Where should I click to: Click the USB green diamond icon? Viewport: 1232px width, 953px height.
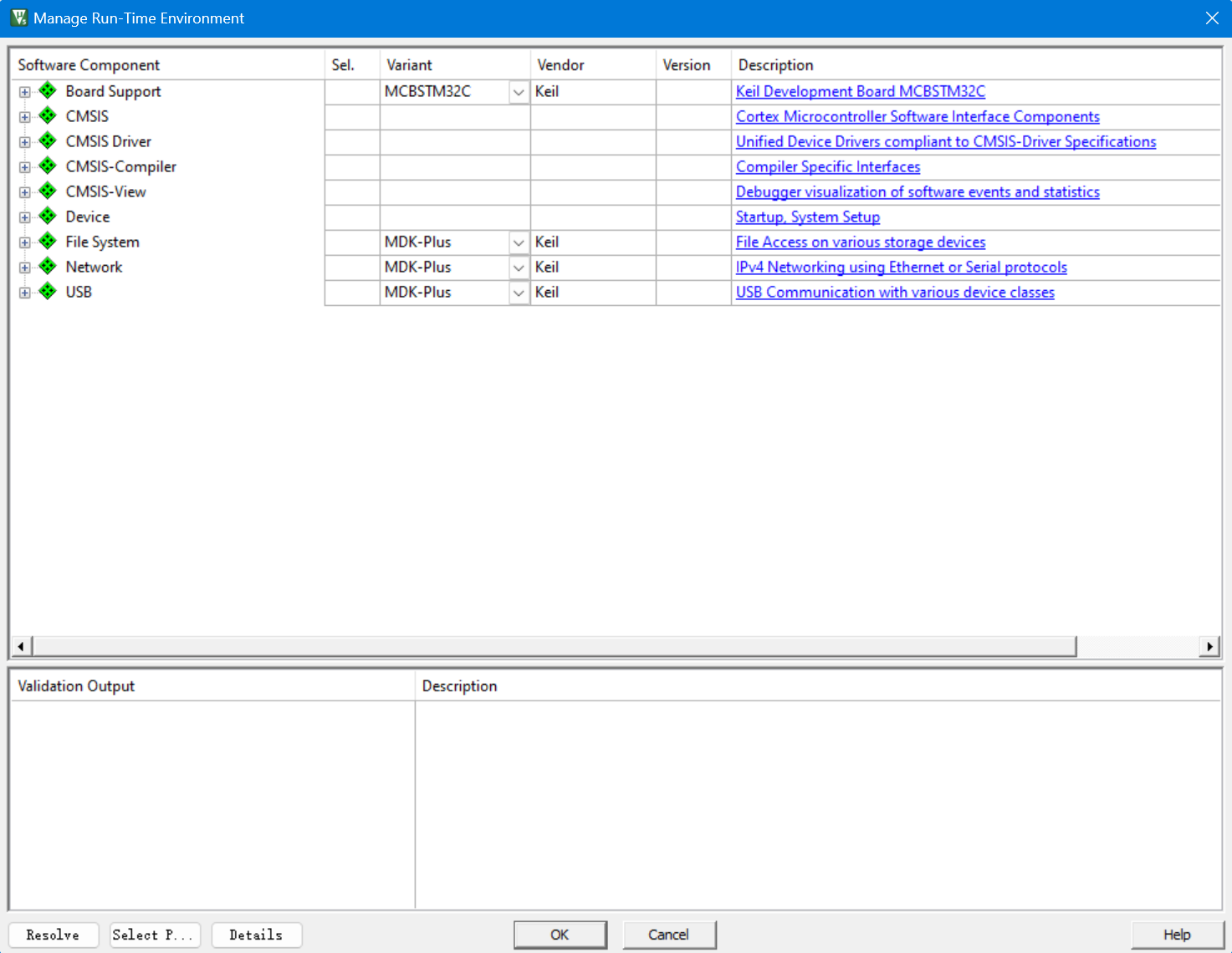[x=48, y=291]
